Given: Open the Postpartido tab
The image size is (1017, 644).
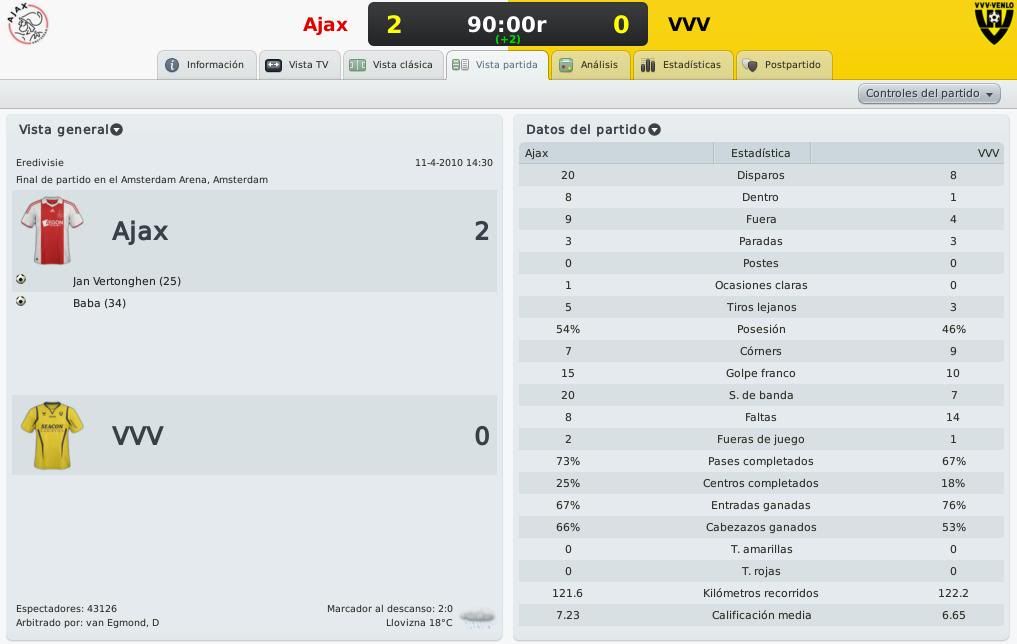Looking at the screenshot, I should (x=784, y=65).
